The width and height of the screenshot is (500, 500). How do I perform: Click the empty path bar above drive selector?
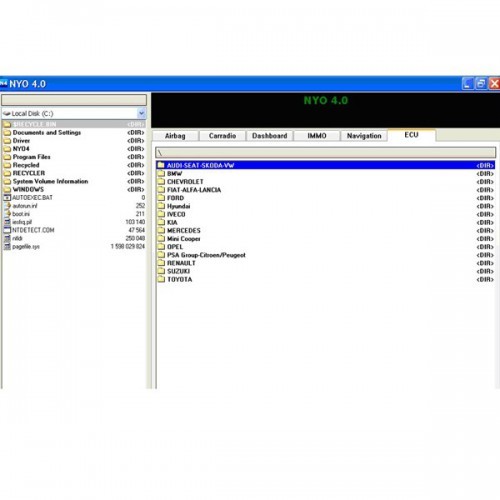[74, 100]
